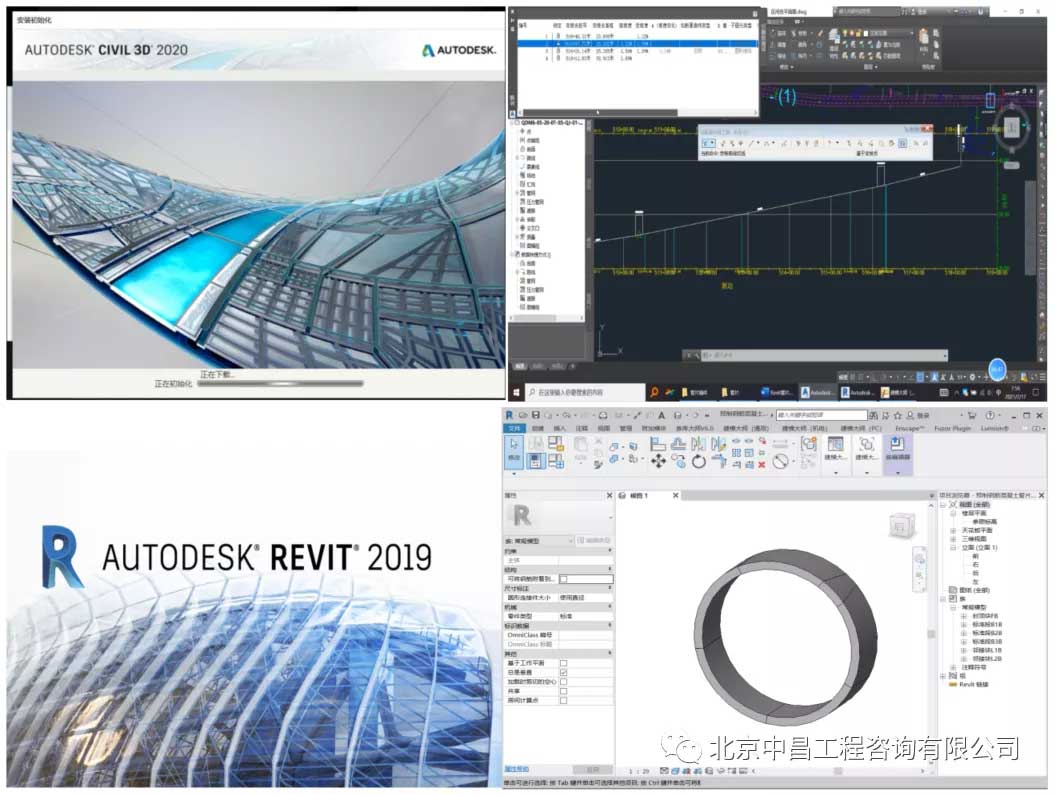Viewport: 1055px width, 795px height.
Task: Switch to the Fuzor Plugin ribbon tab
Action: pyautogui.click(x=953, y=428)
